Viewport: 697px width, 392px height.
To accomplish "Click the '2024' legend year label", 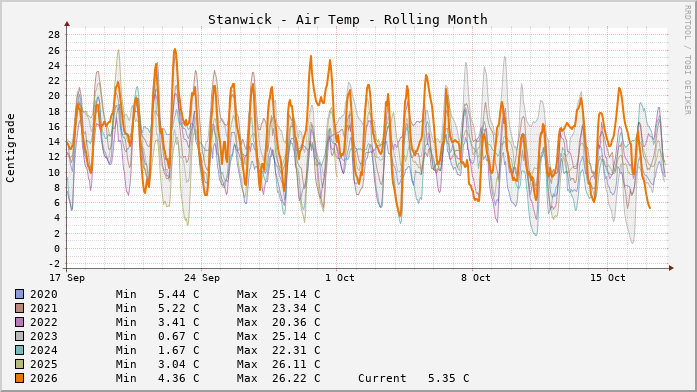I will [x=44, y=350].
